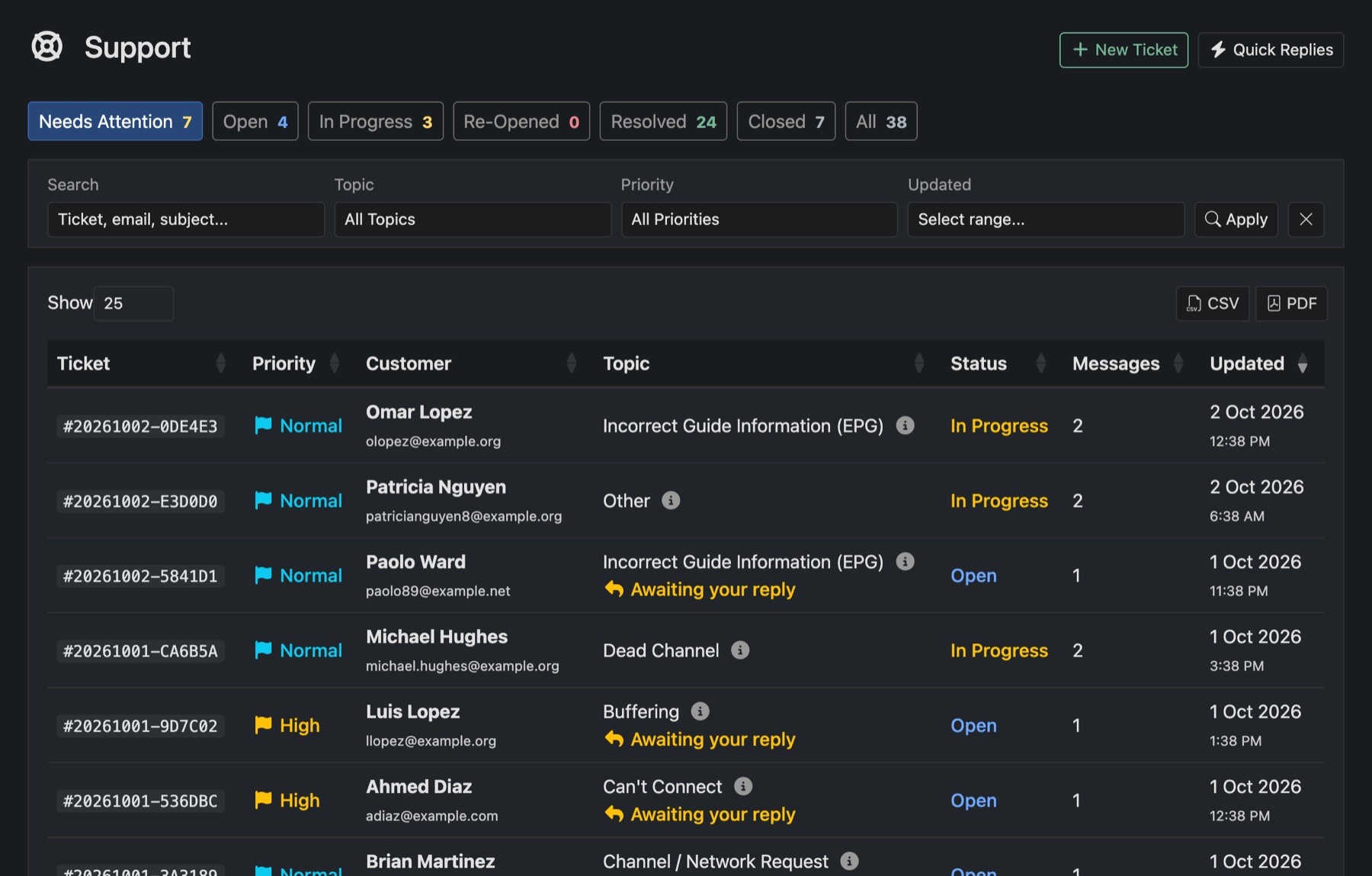Viewport: 1372px width, 876px height.
Task: Clear filters with the X button
Action: (x=1306, y=220)
